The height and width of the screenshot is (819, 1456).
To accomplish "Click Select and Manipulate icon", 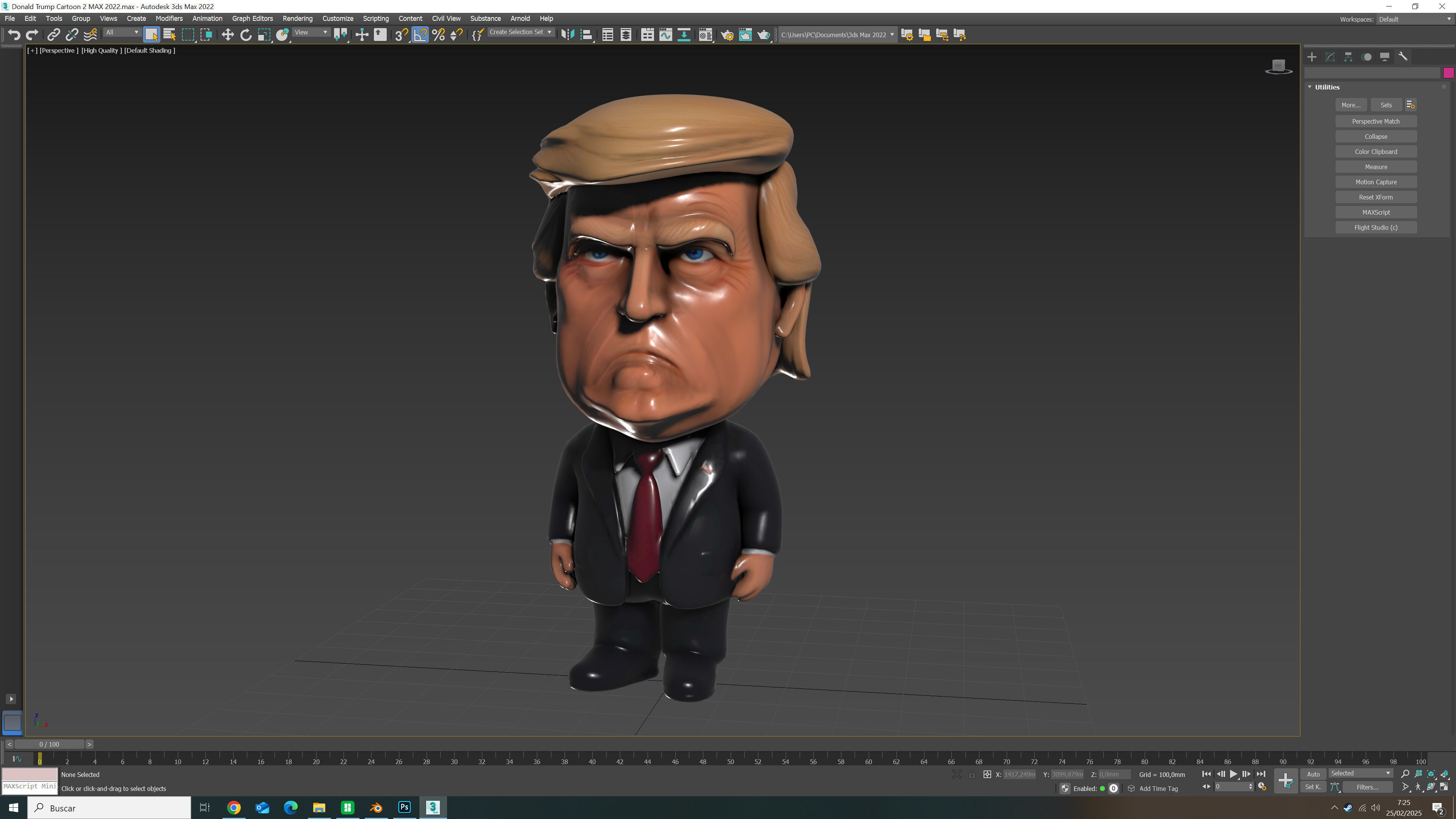I will (362, 35).
